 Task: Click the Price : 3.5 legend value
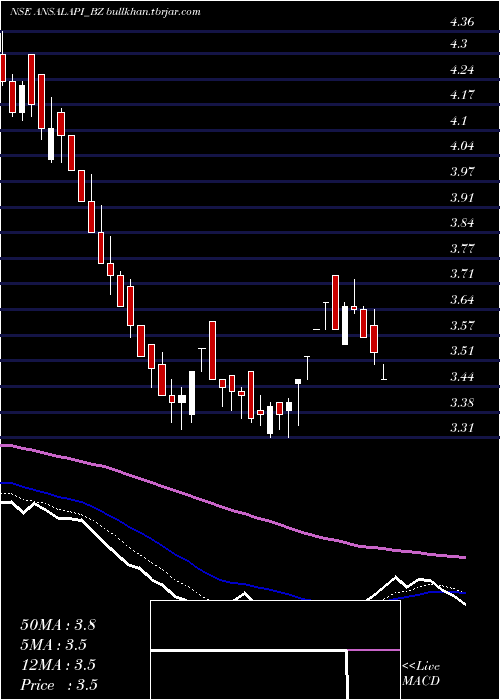click(59, 685)
